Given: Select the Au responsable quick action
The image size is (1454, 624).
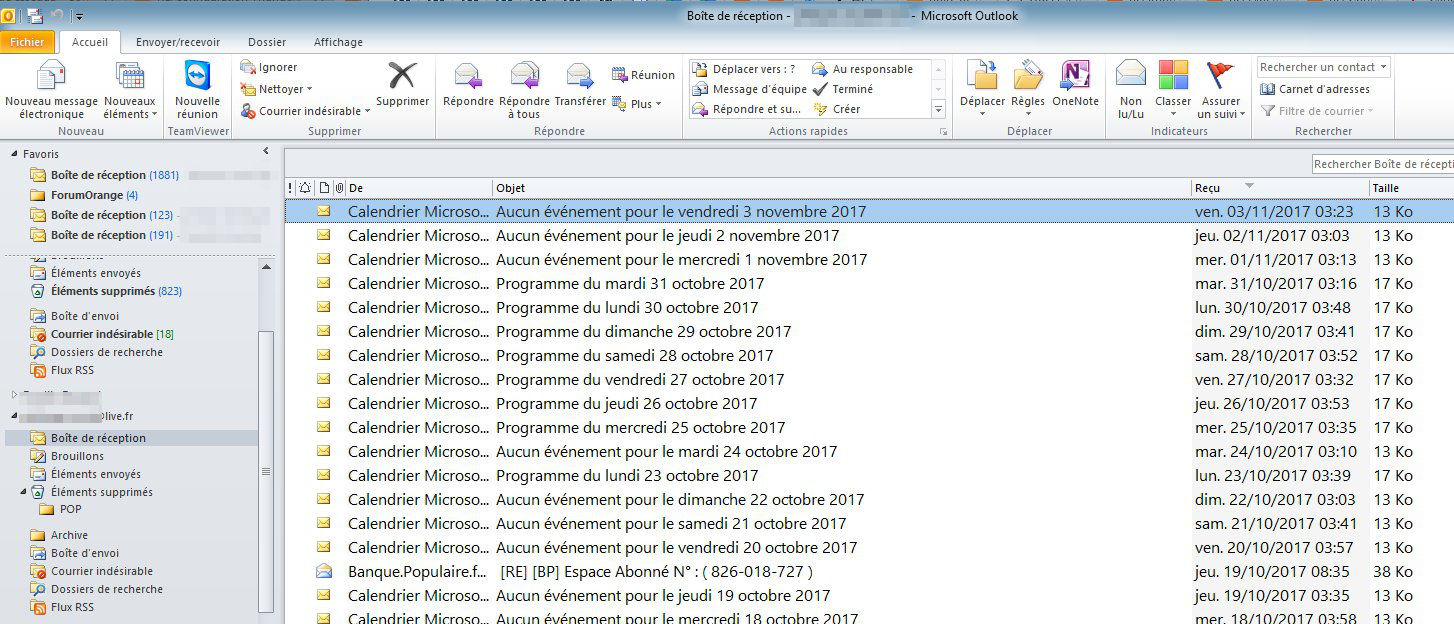Looking at the screenshot, I should click(863, 69).
